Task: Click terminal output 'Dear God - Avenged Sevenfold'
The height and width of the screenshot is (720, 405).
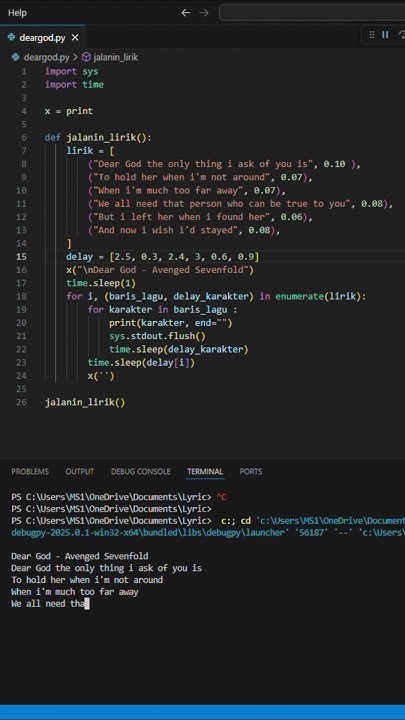Action: (x=79, y=557)
